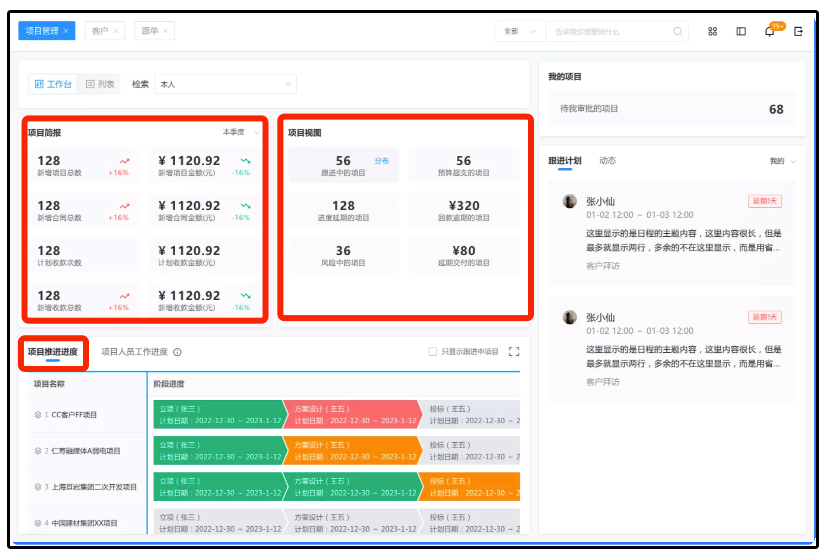Screen dimensions: 827x556
Task: Expand progress table to fullscreen
Action: click(x=514, y=351)
